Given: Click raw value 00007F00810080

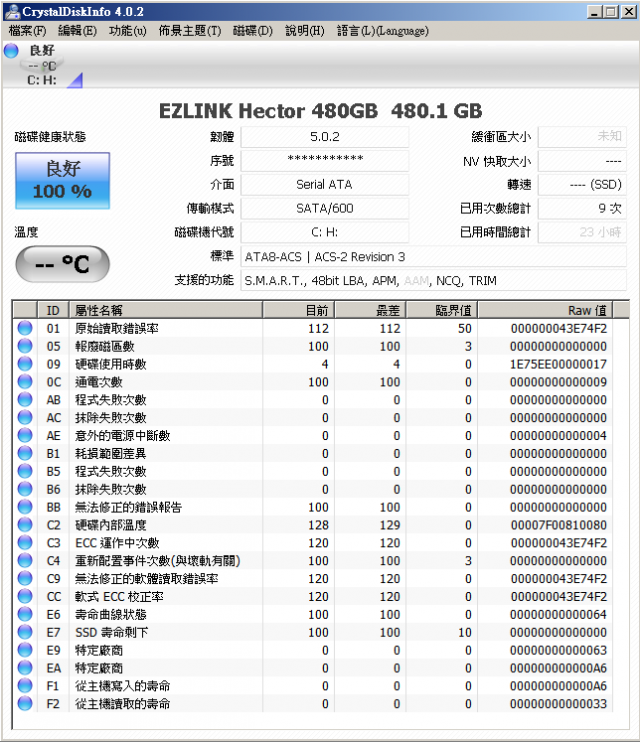Looking at the screenshot, I should tap(559, 525).
